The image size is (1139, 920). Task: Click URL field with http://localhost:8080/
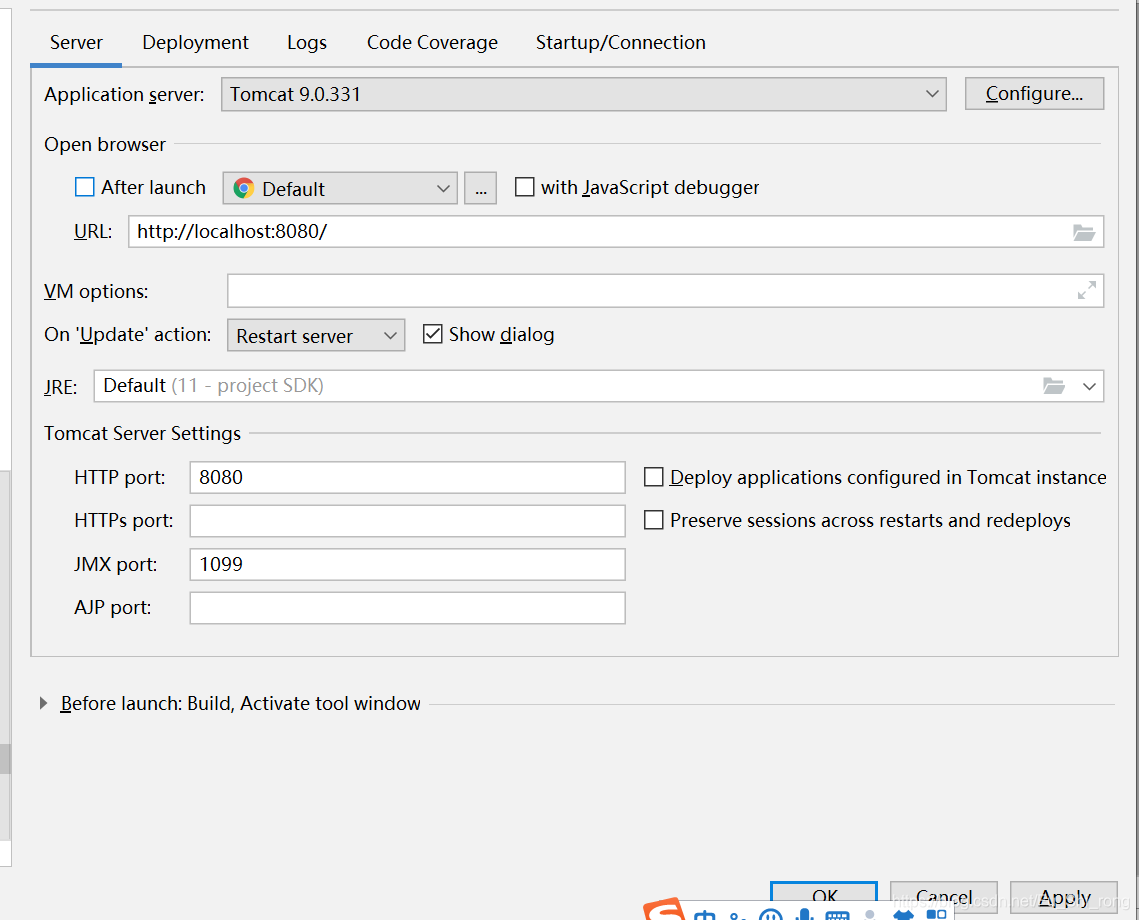616,232
